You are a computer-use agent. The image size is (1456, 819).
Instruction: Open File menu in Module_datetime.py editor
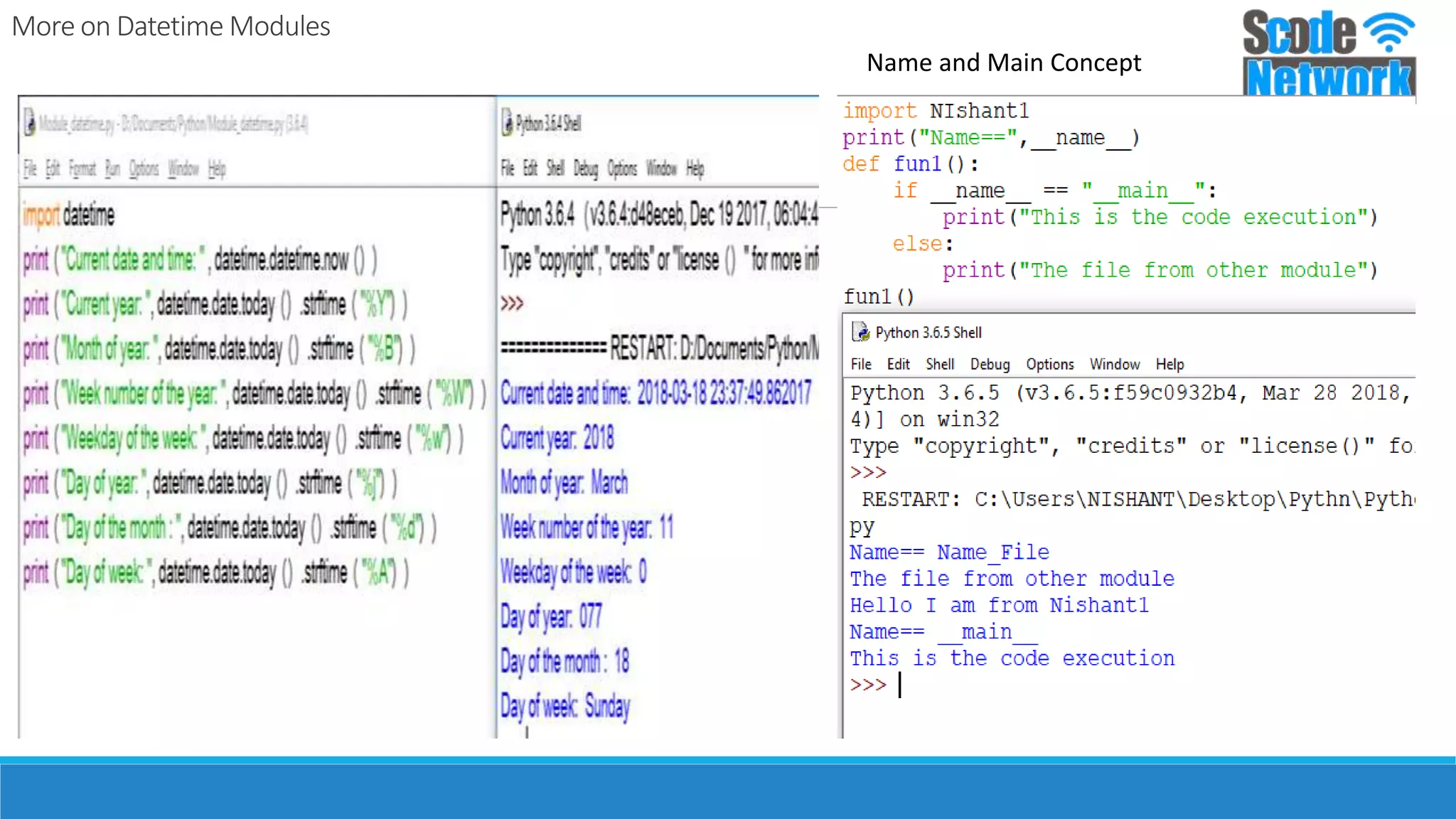click(30, 168)
